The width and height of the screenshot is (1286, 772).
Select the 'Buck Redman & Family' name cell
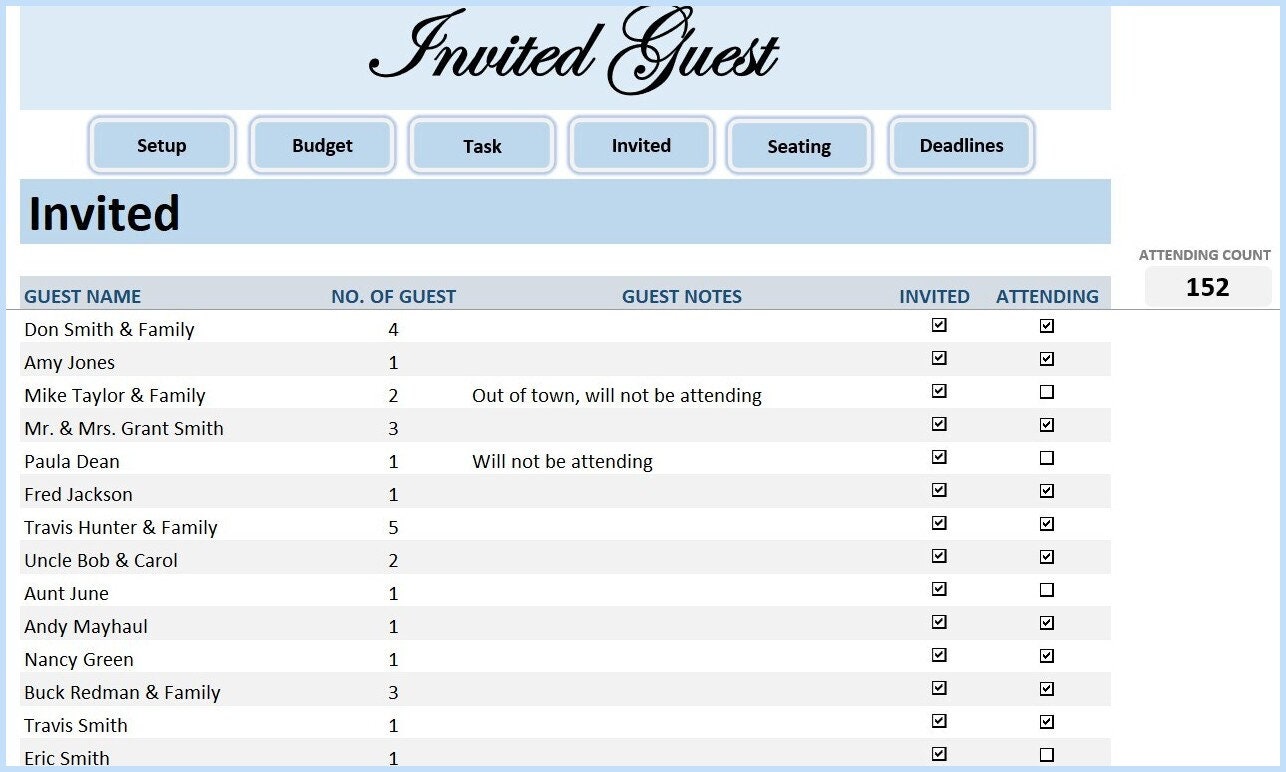(x=122, y=693)
